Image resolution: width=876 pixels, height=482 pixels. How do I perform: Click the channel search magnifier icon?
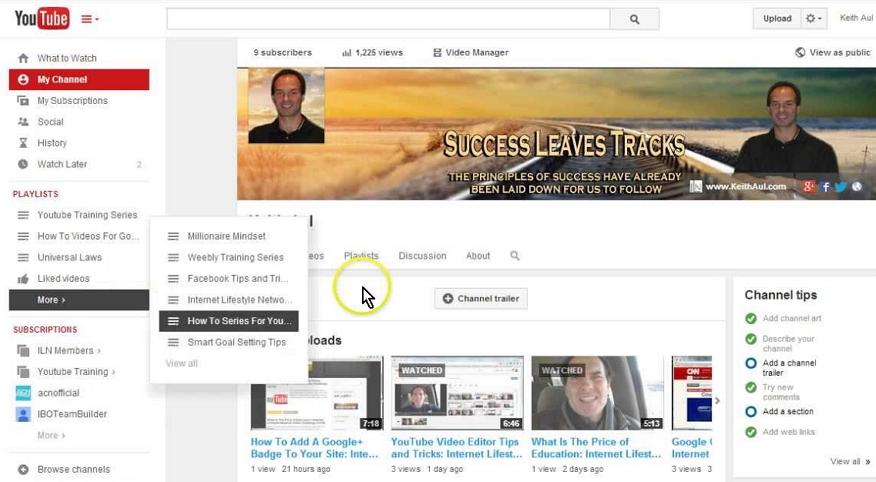click(515, 256)
